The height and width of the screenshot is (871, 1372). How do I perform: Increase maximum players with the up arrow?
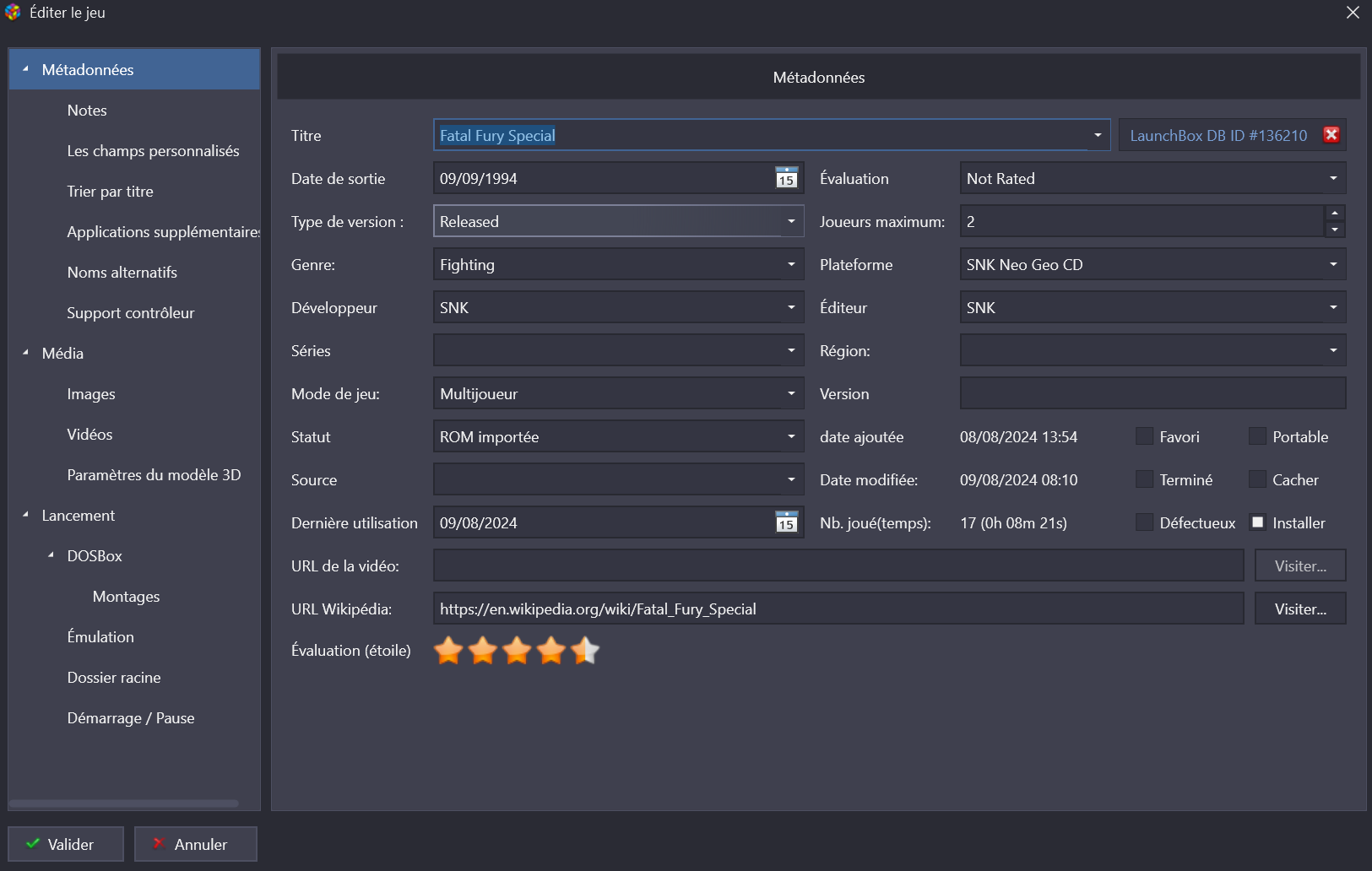pyautogui.click(x=1335, y=213)
